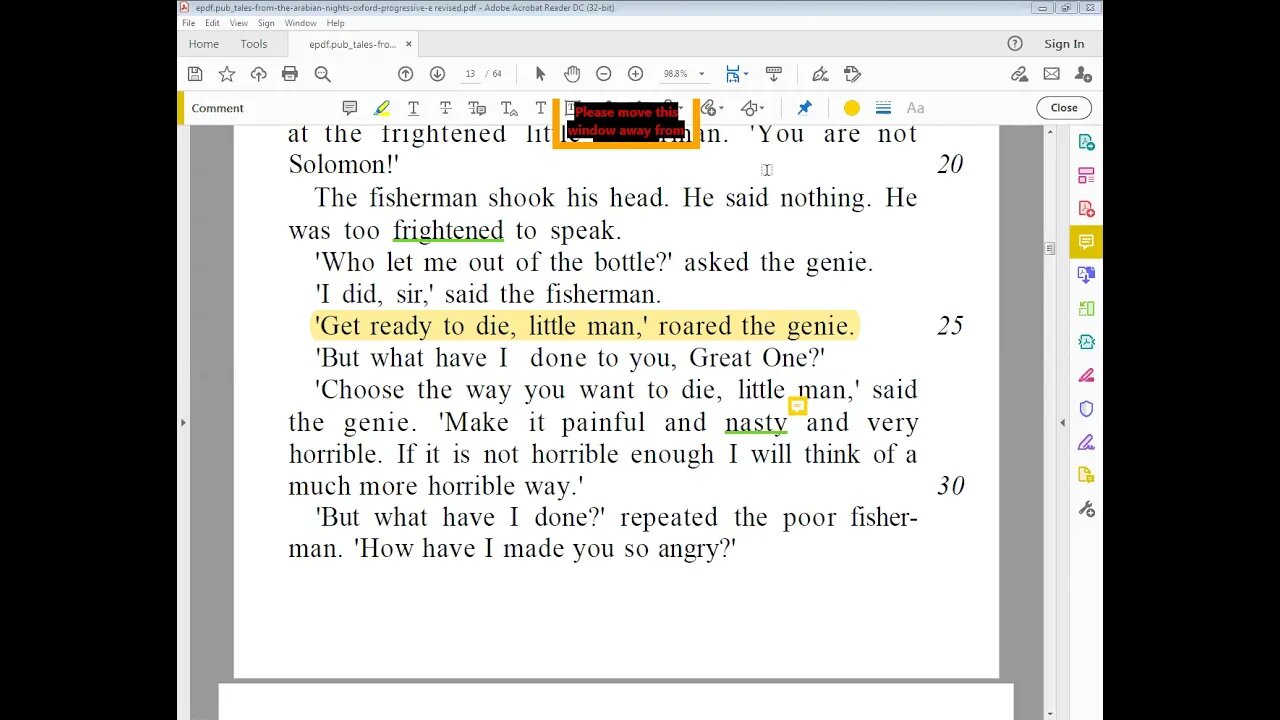
Task: Select the strikethrough text tool
Action: coord(445,108)
